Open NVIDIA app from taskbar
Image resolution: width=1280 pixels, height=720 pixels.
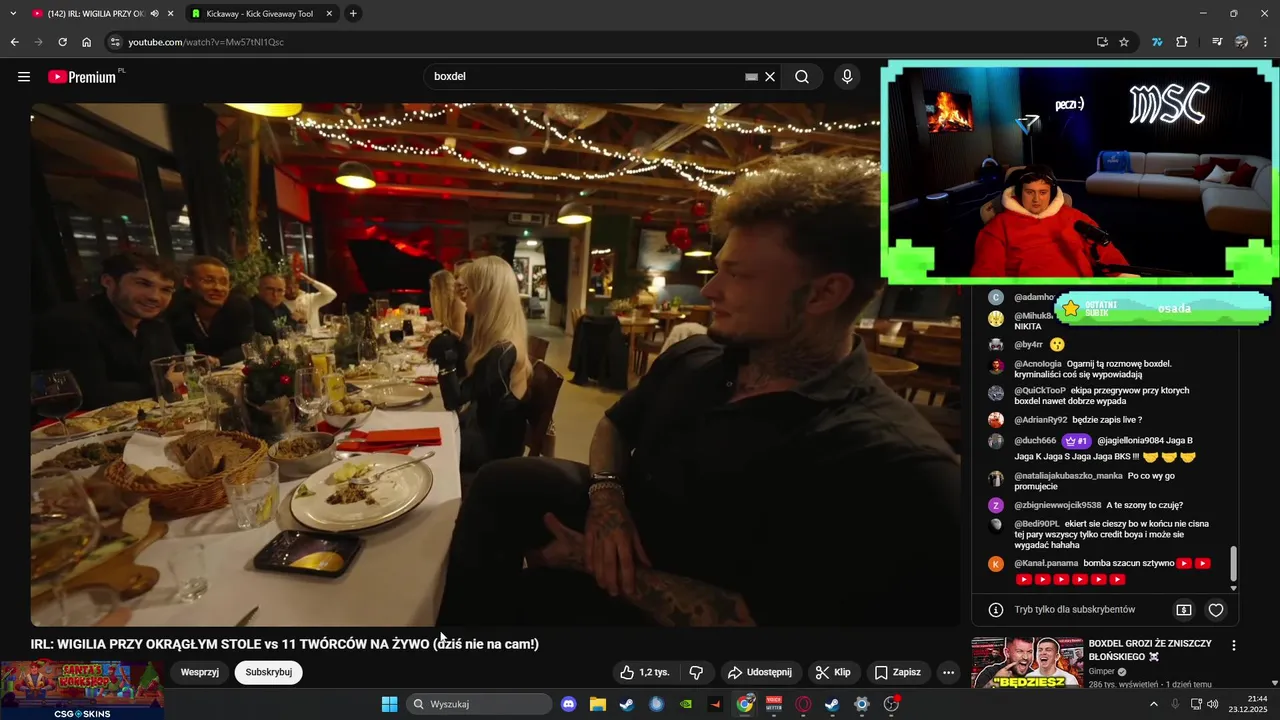(x=685, y=704)
